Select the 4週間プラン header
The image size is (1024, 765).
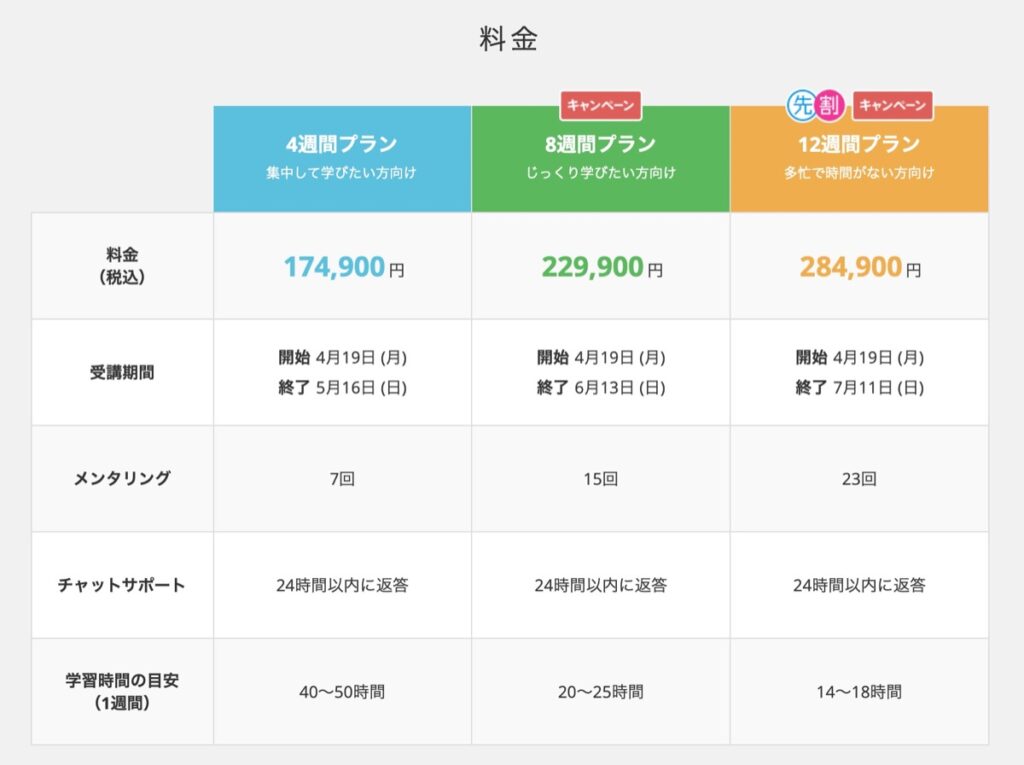[342, 159]
